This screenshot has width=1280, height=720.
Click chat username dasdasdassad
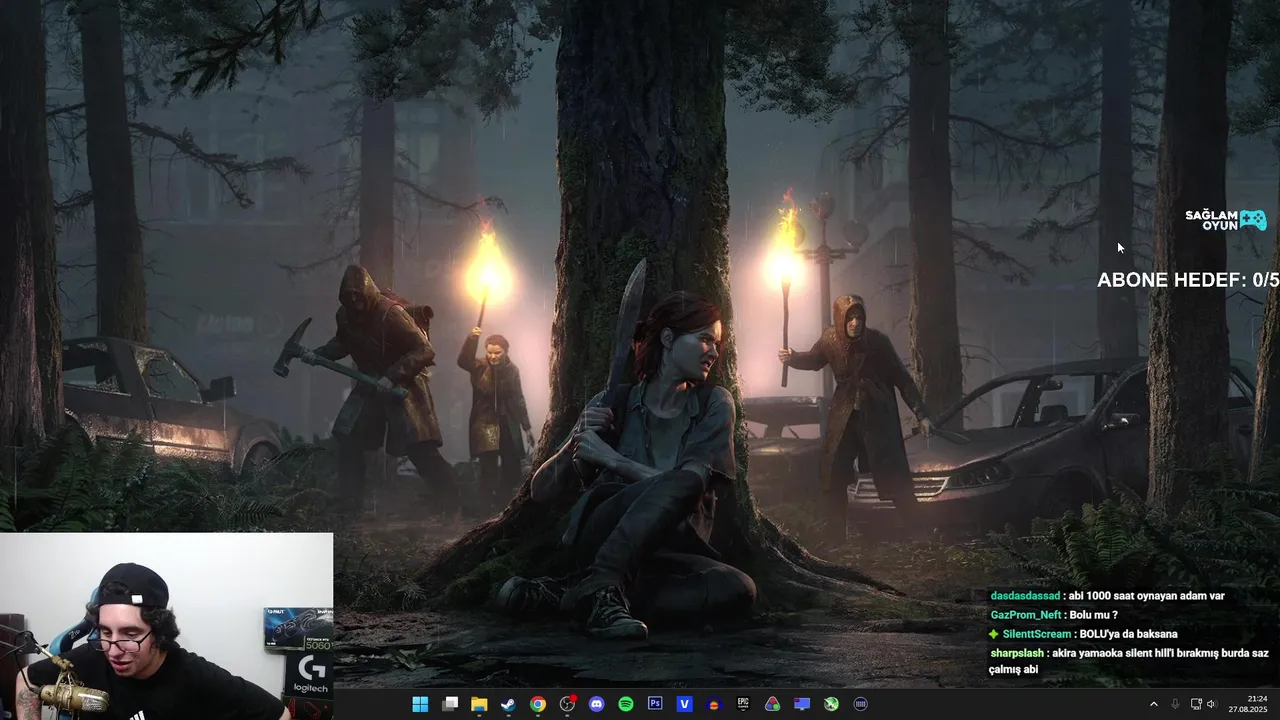(x=1026, y=596)
